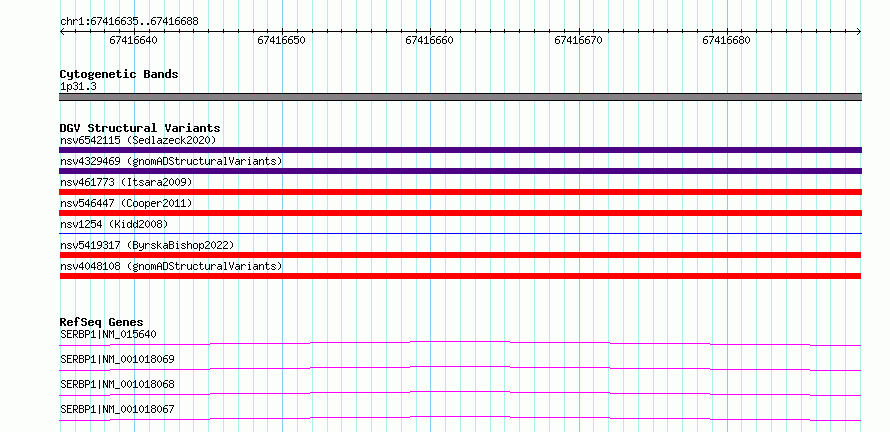Click the thin blue line for nsv1254

(460, 233)
